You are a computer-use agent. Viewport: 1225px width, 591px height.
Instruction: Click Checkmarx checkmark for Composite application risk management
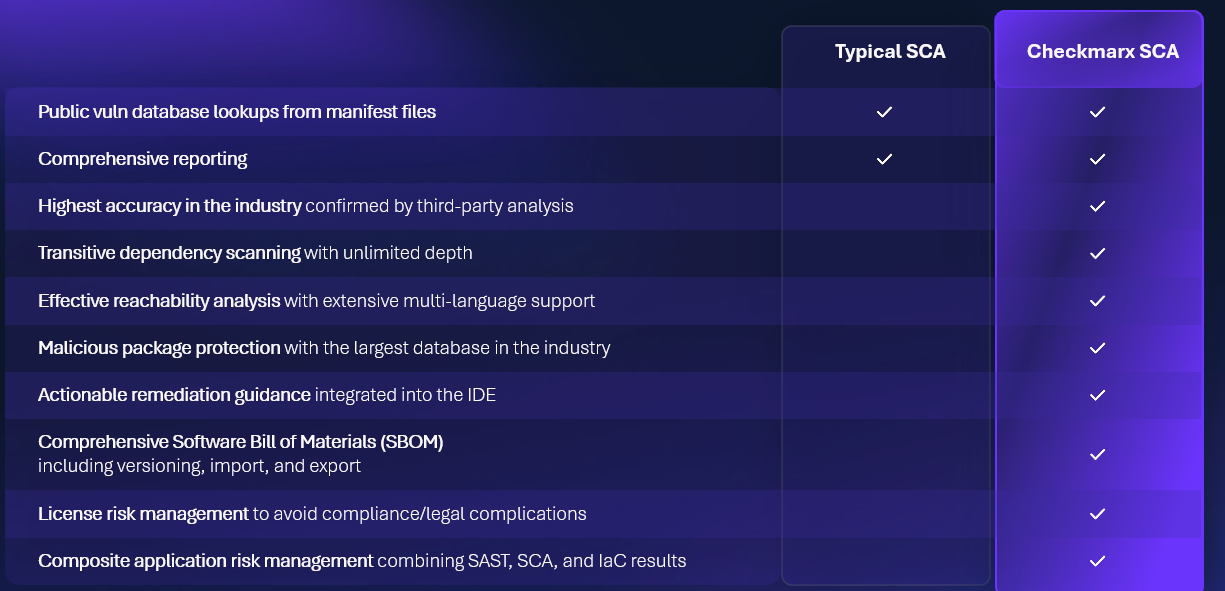click(x=1097, y=561)
